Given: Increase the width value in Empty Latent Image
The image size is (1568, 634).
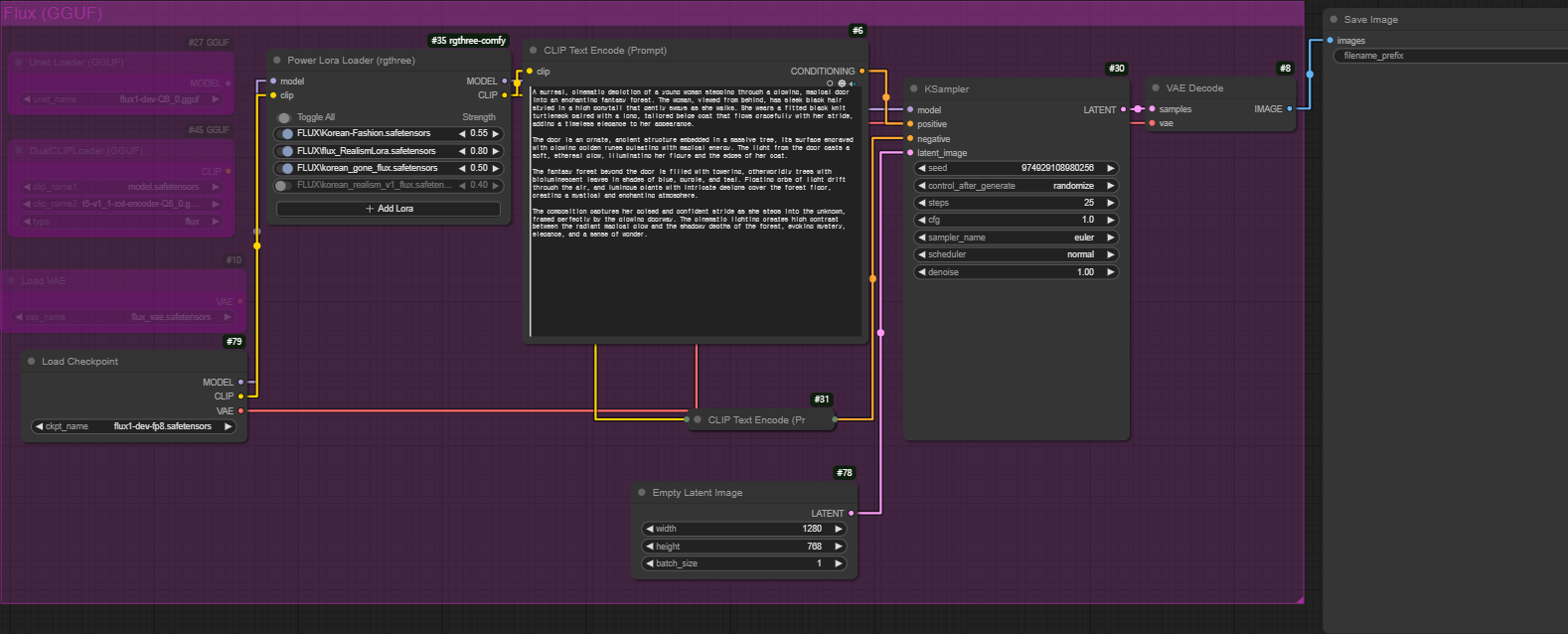Looking at the screenshot, I should click(x=838, y=529).
